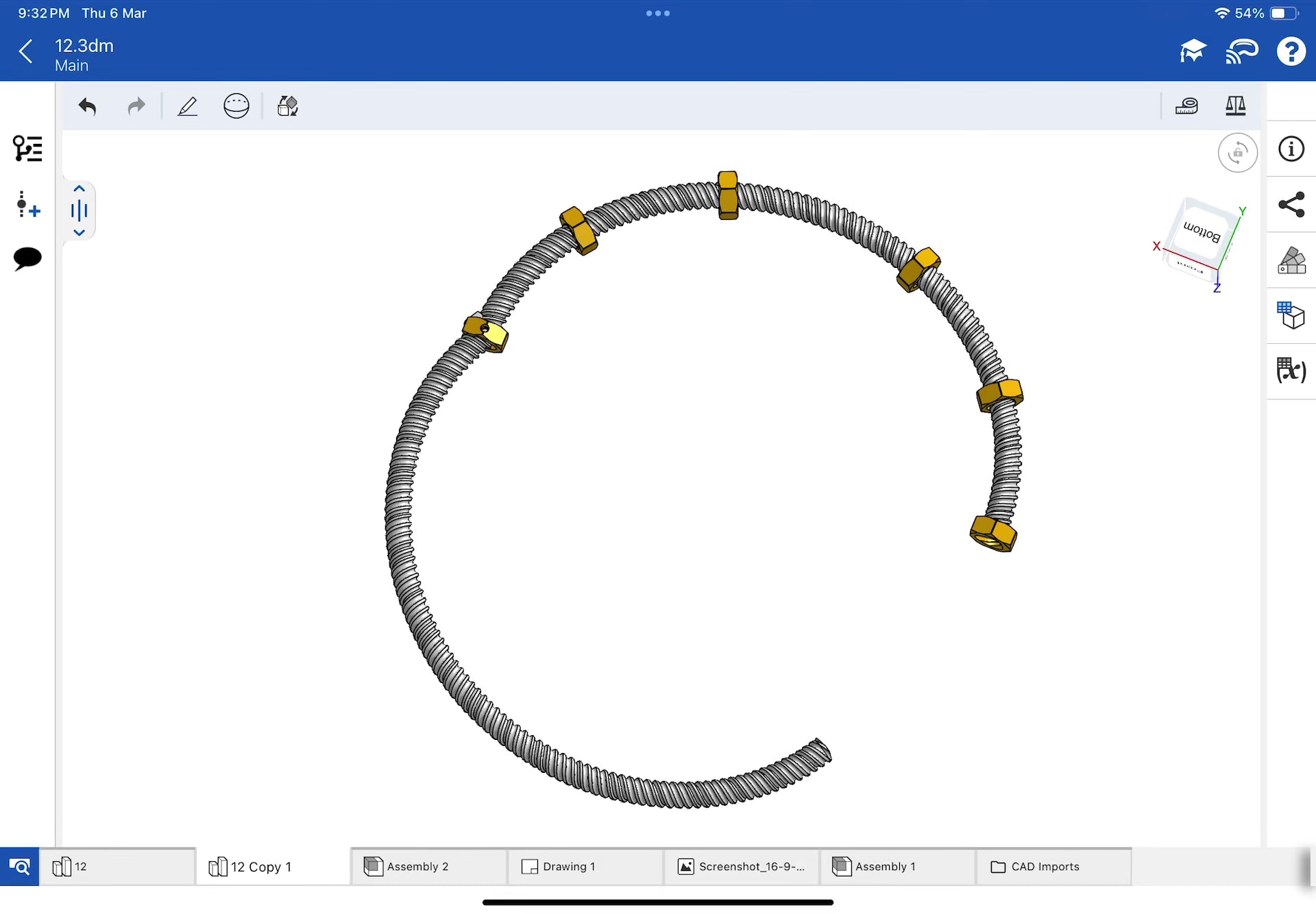Open mass properties scale icon
The width and height of the screenshot is (1316, 914).
click(1235, 106)
